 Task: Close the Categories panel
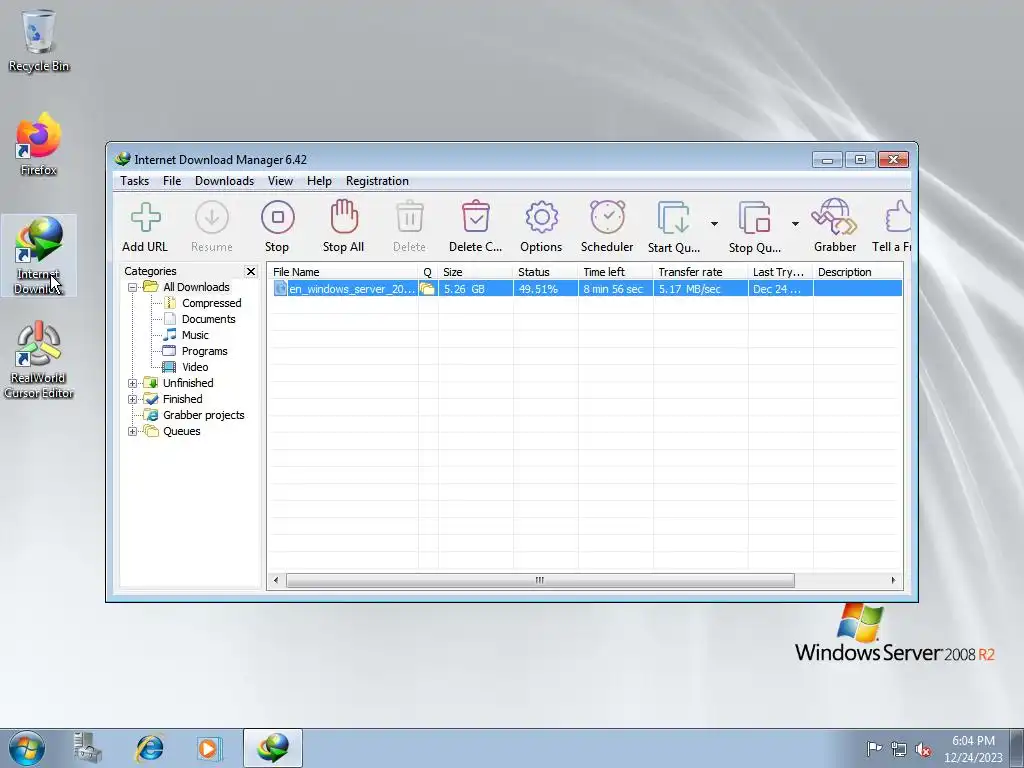click(x=251, y=271)
